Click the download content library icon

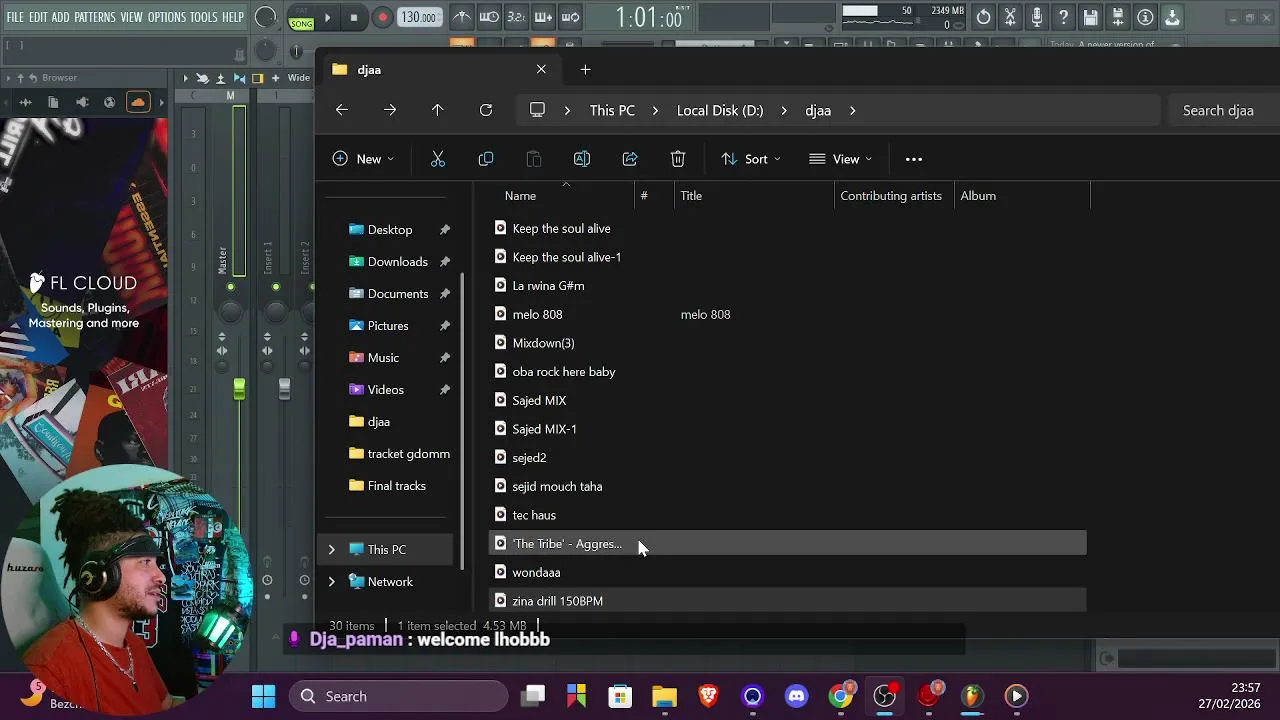click(1172, 17)
